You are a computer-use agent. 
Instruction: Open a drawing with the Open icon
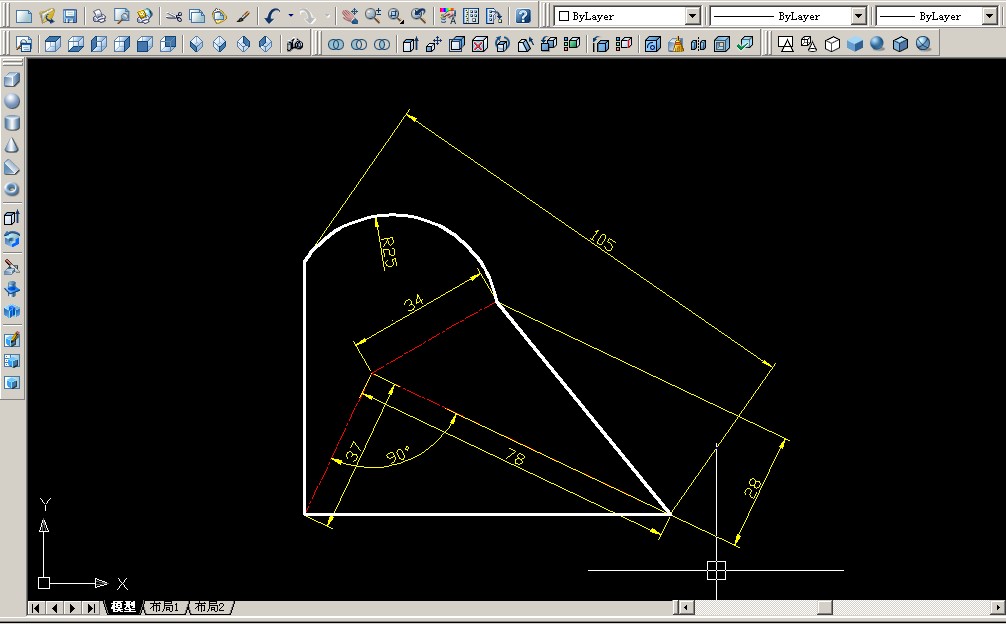(47, 16)
